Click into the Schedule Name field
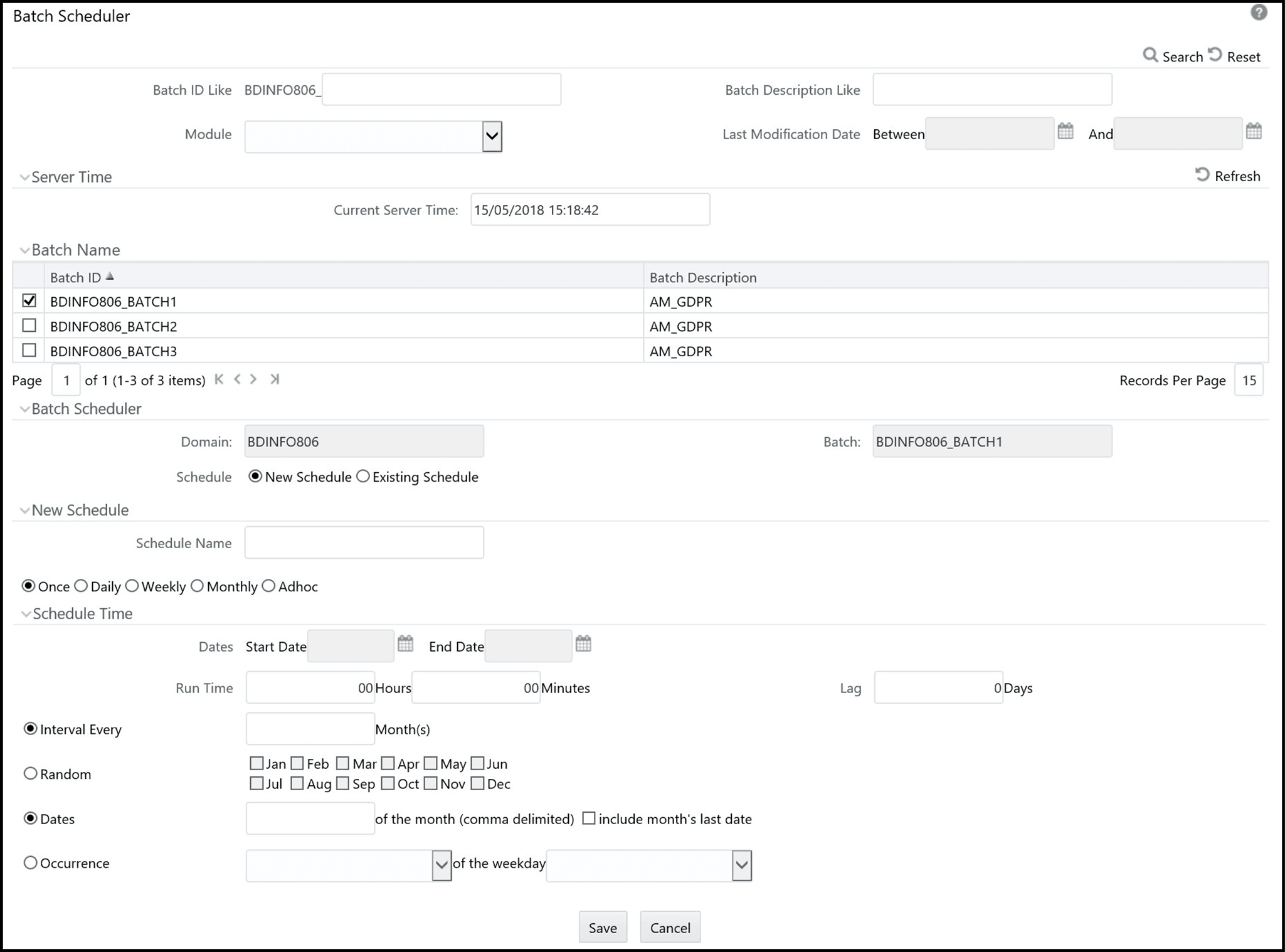1285x952 pixels. click(x=364, y=542)
